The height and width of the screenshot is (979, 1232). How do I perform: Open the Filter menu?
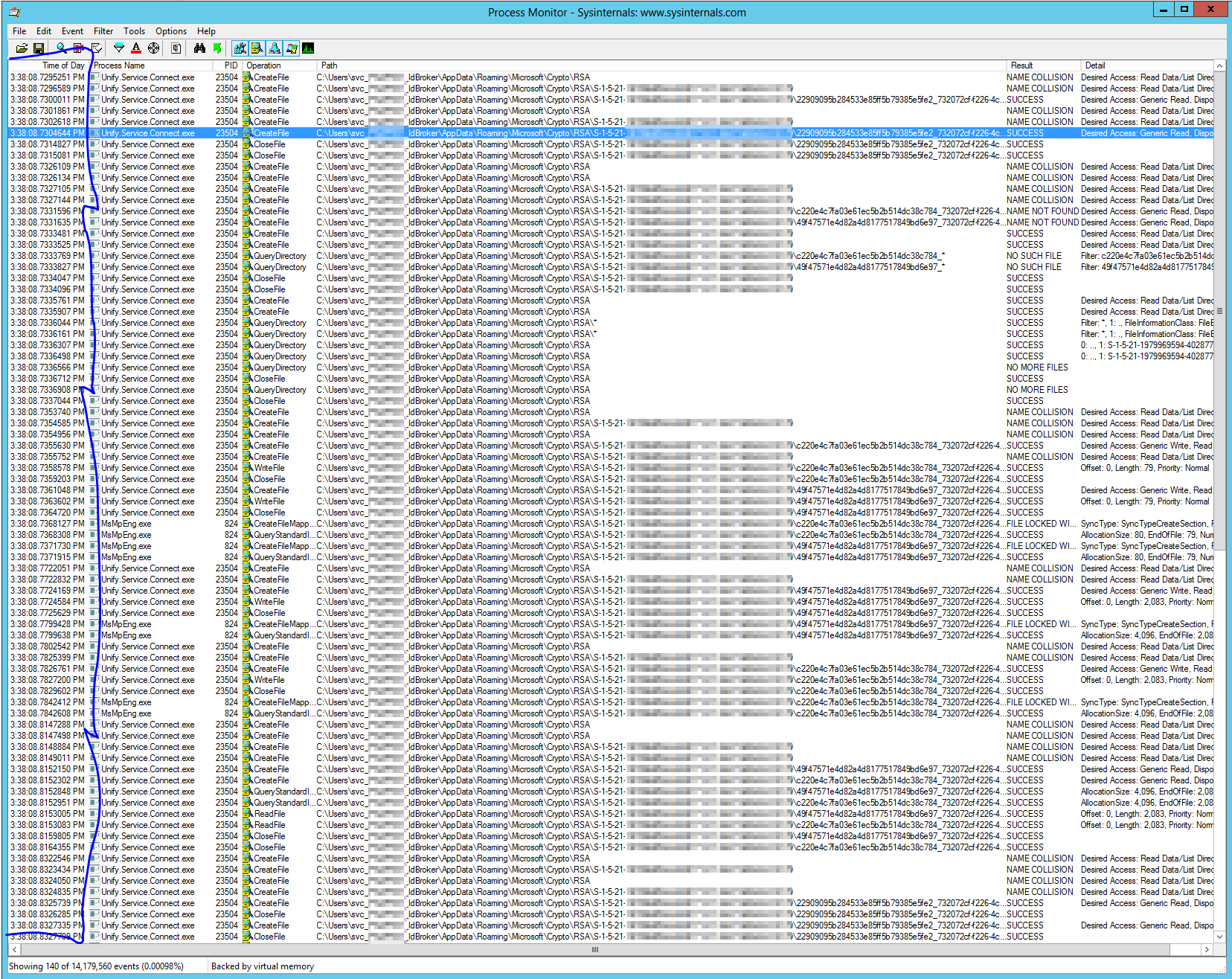103,31
